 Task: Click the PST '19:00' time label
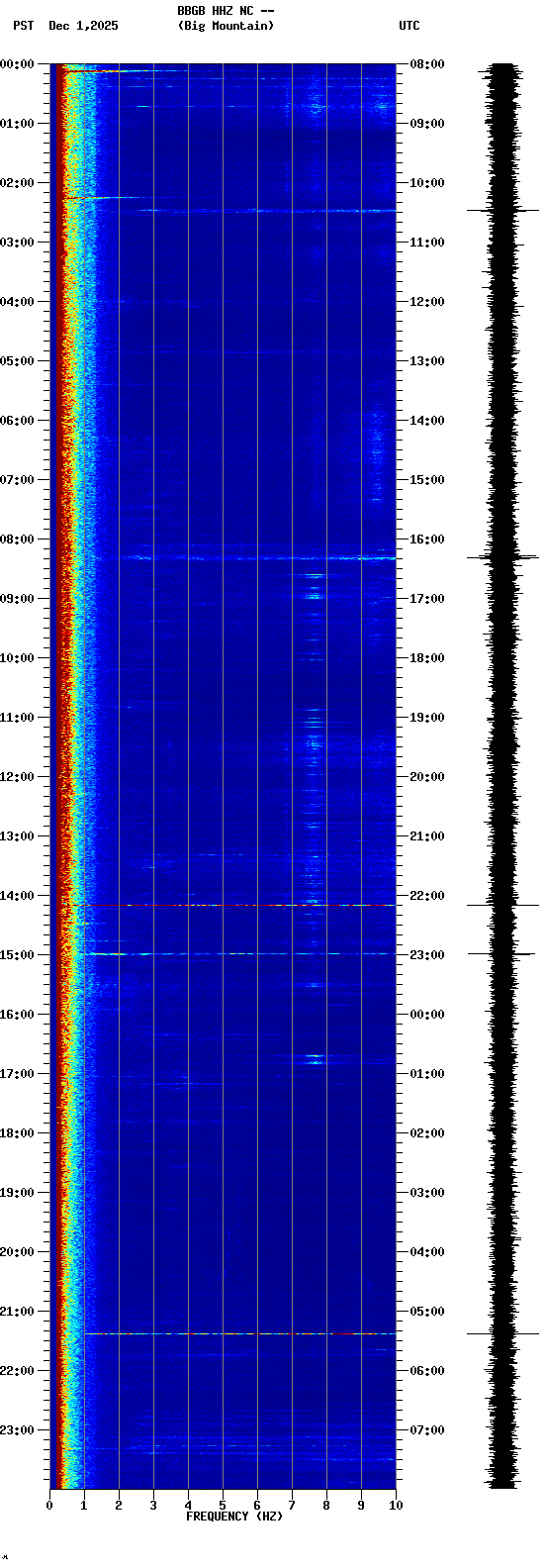(17, 1193)
